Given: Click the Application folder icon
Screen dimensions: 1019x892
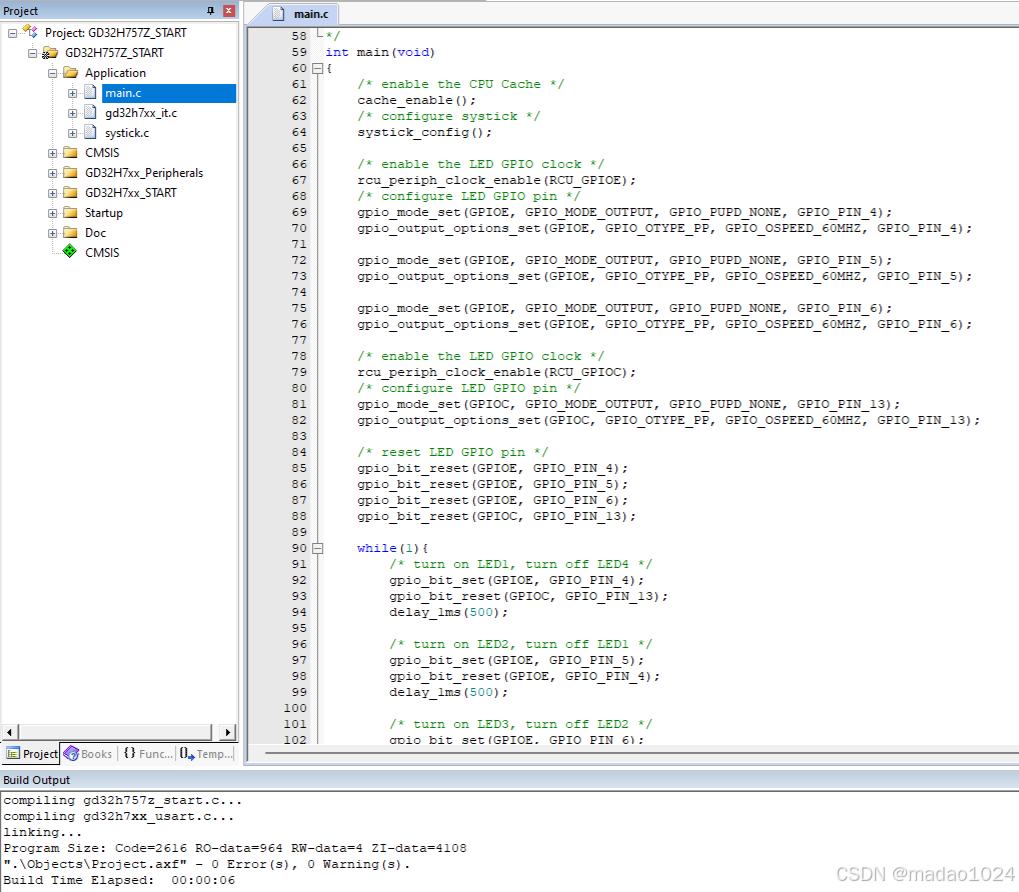Looking at the screenshot, I should (70, 72).
